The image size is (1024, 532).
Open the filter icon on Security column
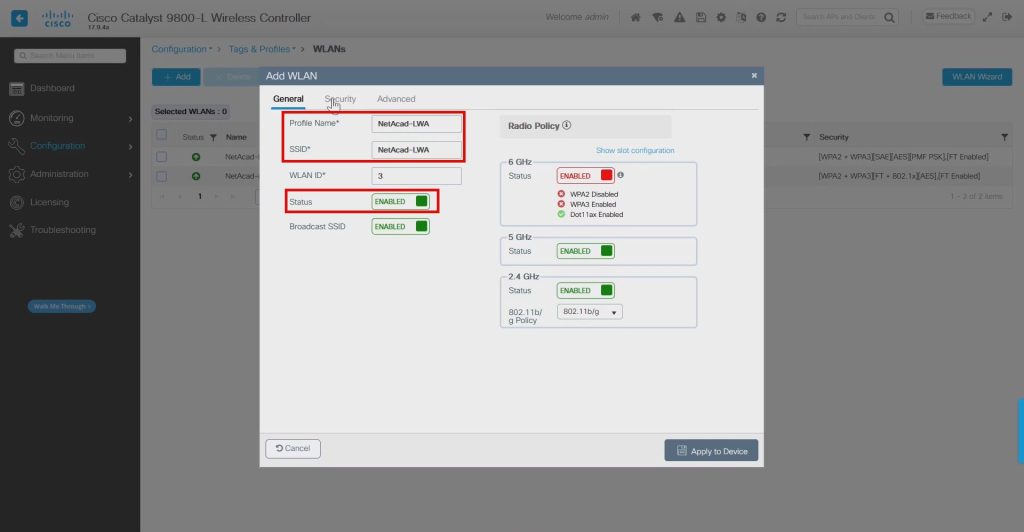click(x=1004, y=137)
